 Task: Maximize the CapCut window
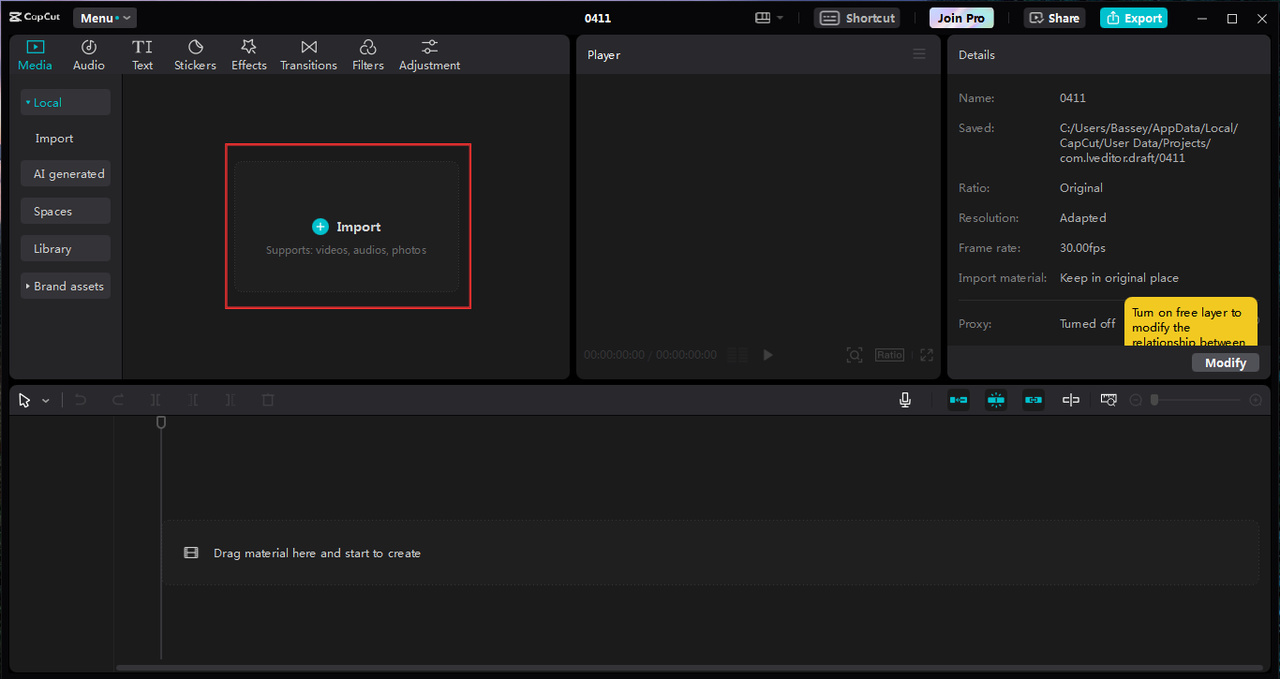click(x=1232, y=18)
